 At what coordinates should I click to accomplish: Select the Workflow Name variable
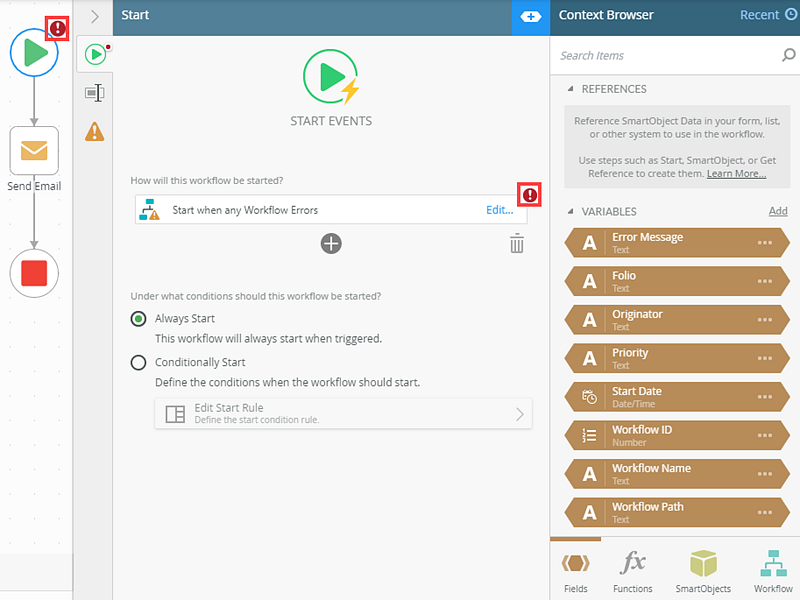[677, 474]
